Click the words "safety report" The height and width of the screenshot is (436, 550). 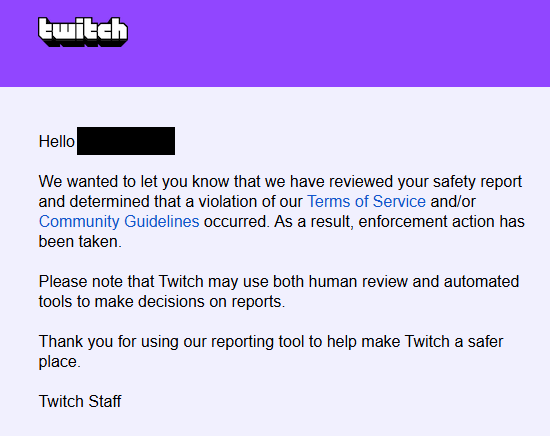tap(477, 182)
